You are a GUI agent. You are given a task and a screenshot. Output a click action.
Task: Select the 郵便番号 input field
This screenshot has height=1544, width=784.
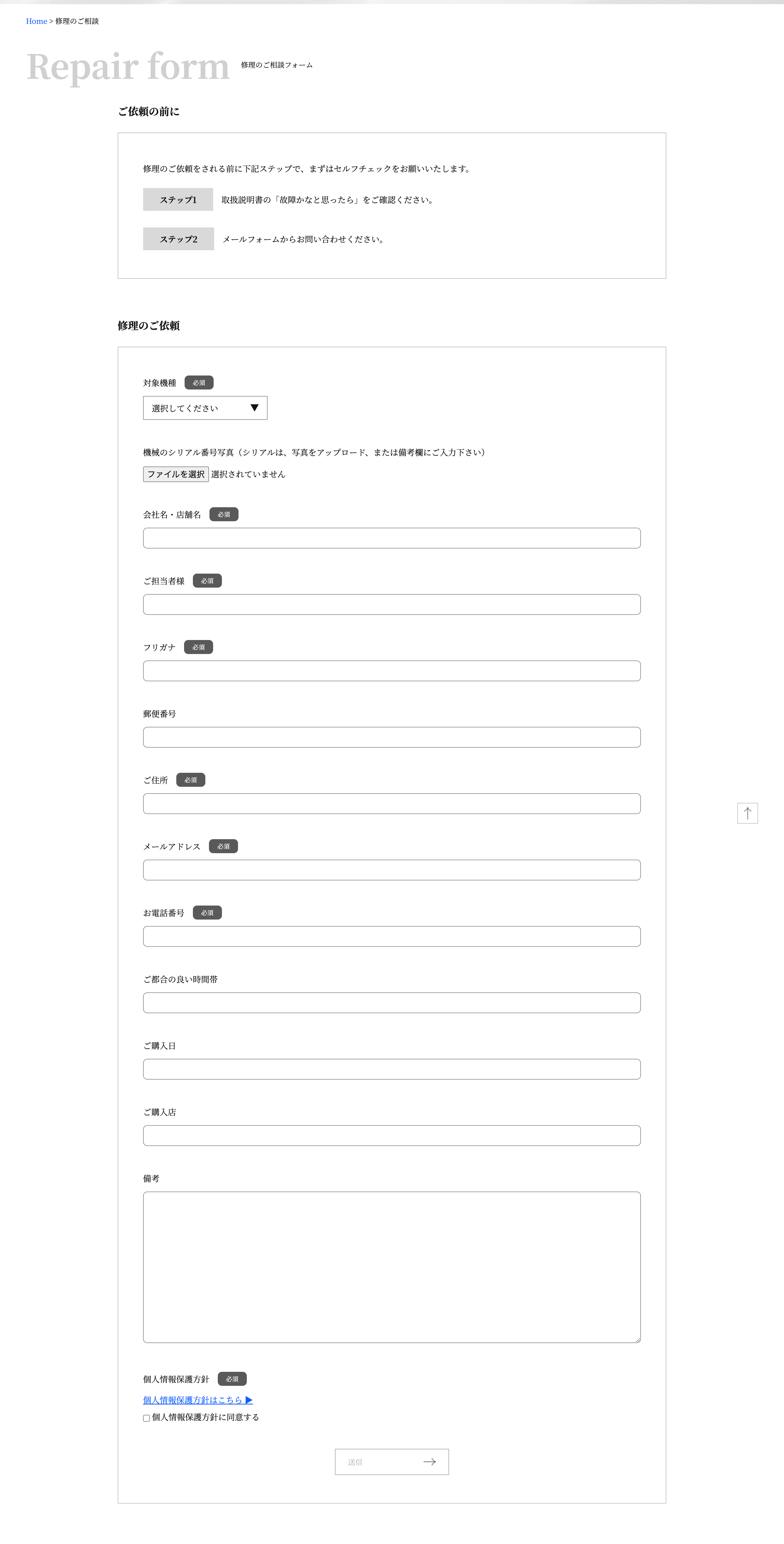pos(392,737)
